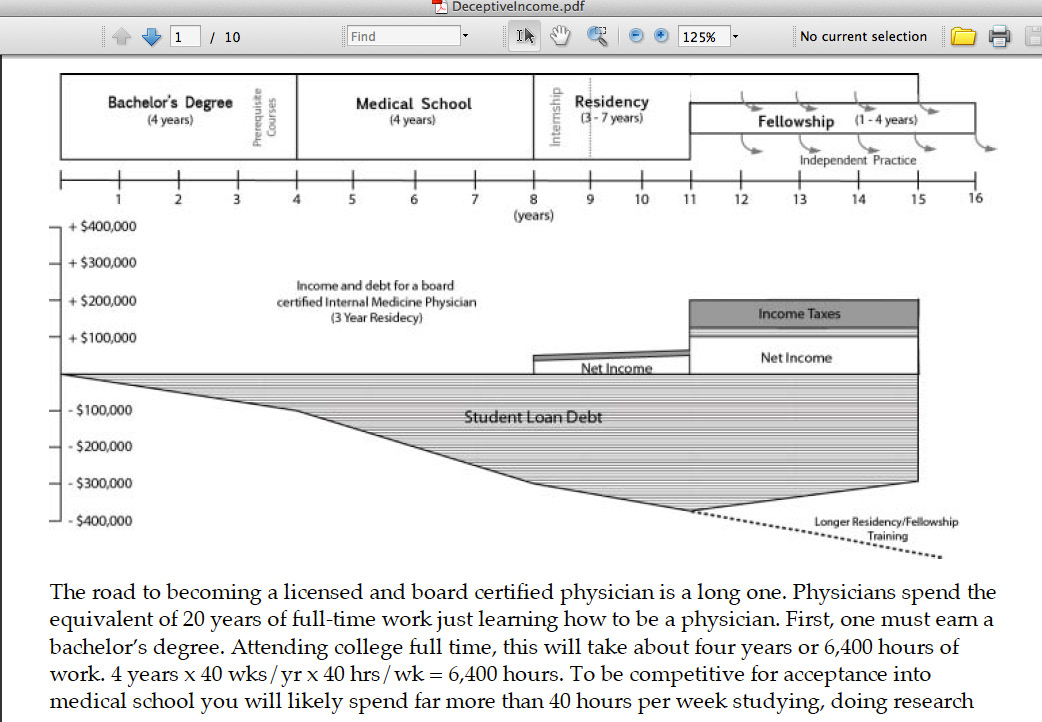Screen dimensions: 1042x722
Task: Click the 'Residency' heading in the chart
Action: pos(611,102)
